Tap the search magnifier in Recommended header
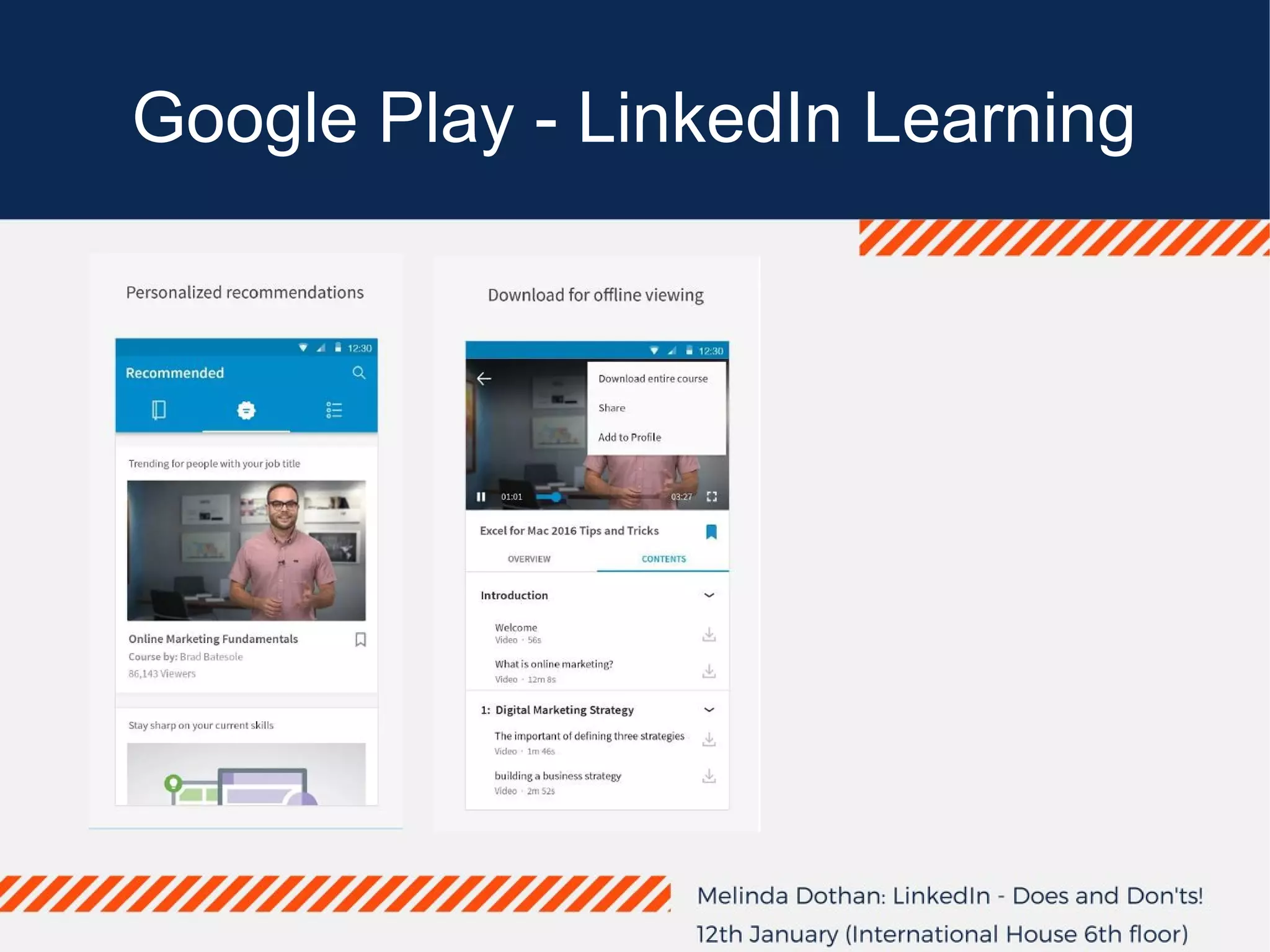Viewport: 1270px width, 952px height. 359,373
